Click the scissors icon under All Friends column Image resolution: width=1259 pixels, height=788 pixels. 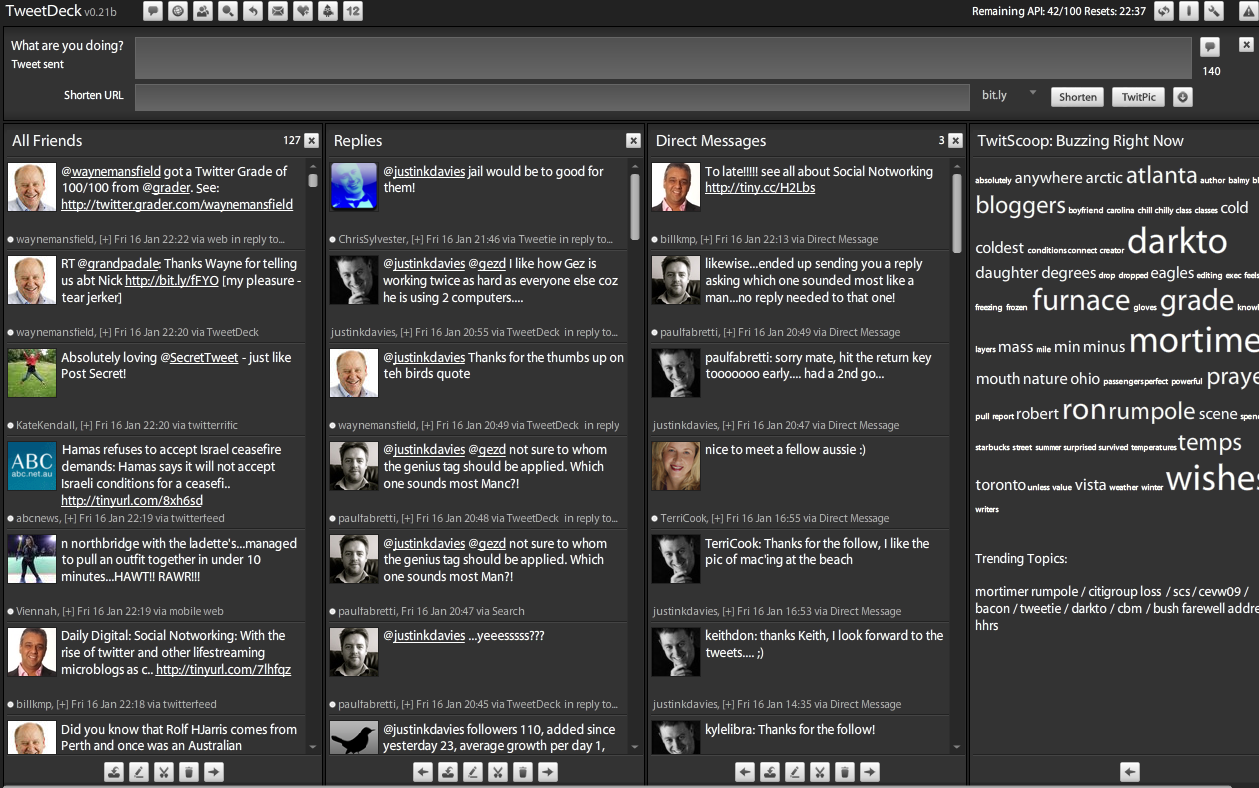[164, 772]
